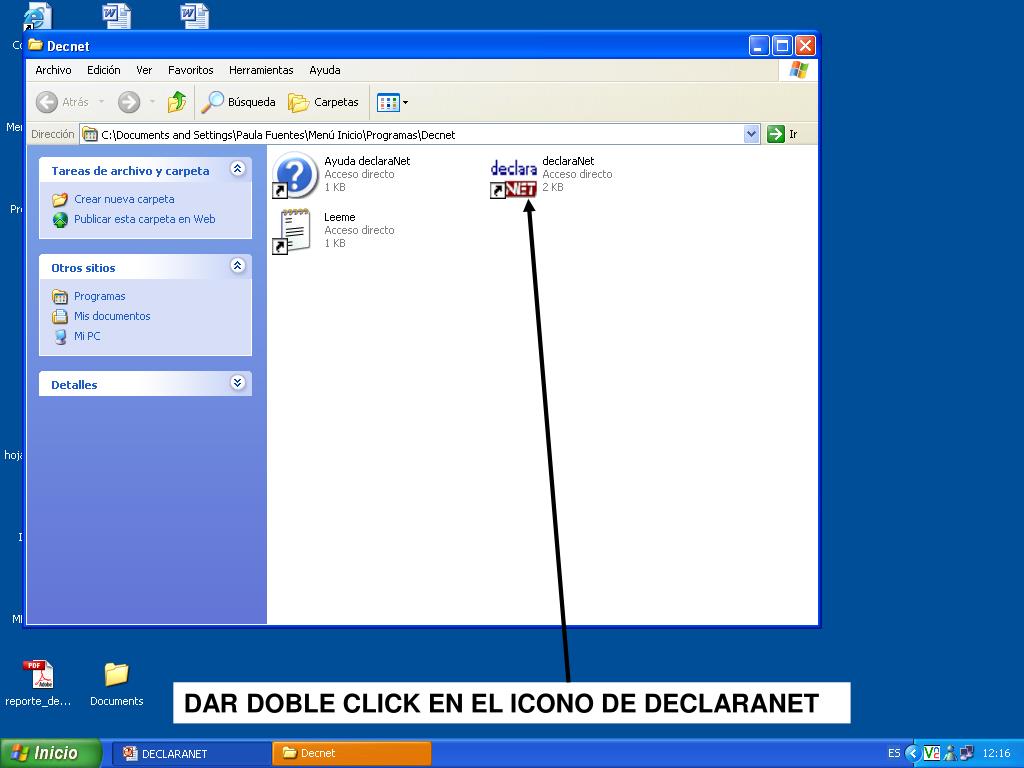Switch to DECLARANET taskbar button
Image resolution: width=1024 pixels, height=768 pixels.
click(x=191, y=754)
